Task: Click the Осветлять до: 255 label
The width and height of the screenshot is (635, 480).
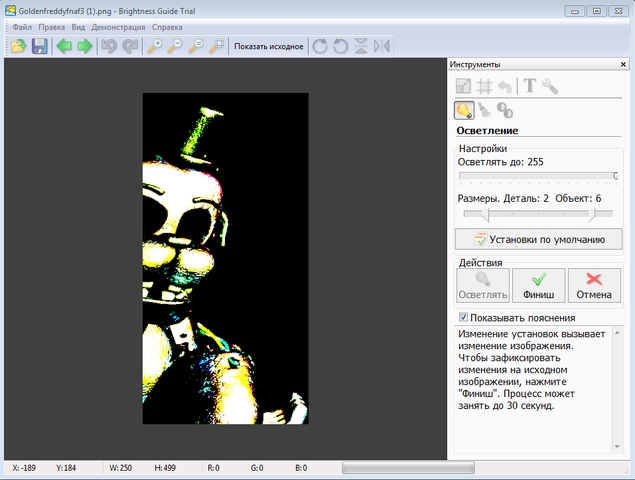Action: pyautogui.click(x=501, y=162)
